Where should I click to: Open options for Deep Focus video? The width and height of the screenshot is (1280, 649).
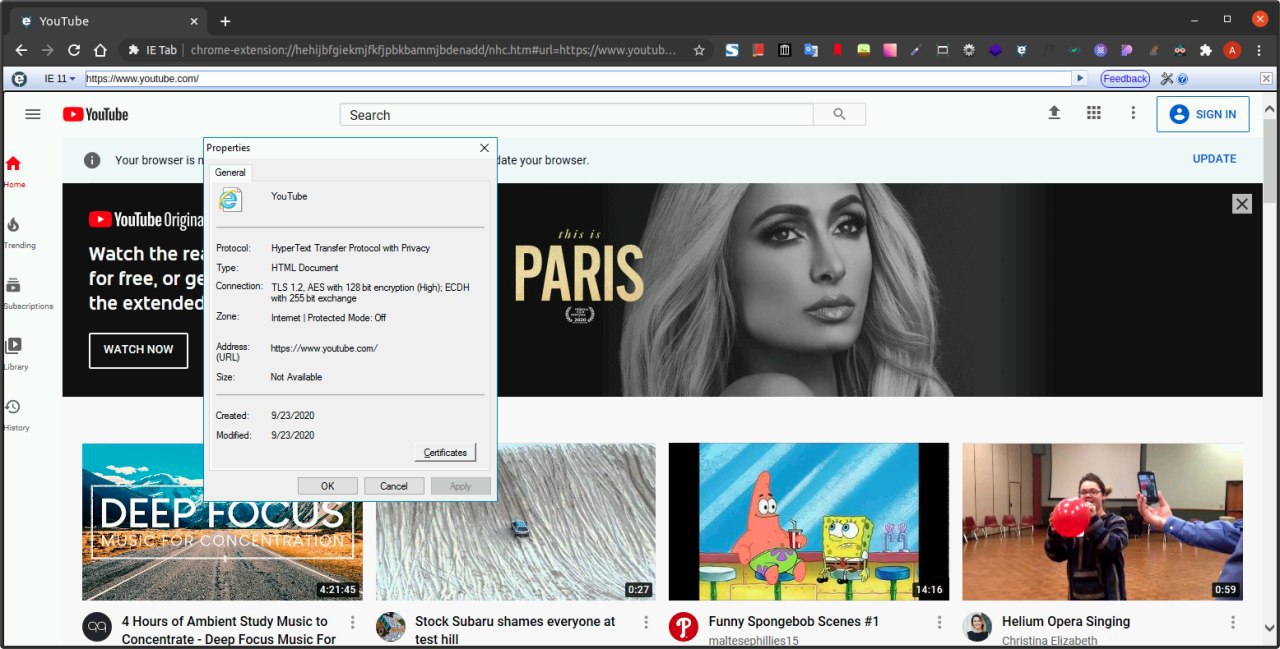pos(352,623)
